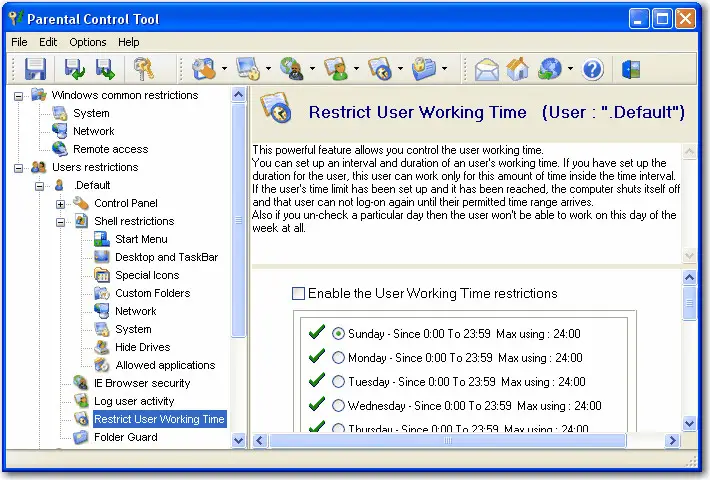The height and width of the screenshot is (480, 710).
Task: Click the globe with user toolbar icon
Action: (x=292, y=69)
